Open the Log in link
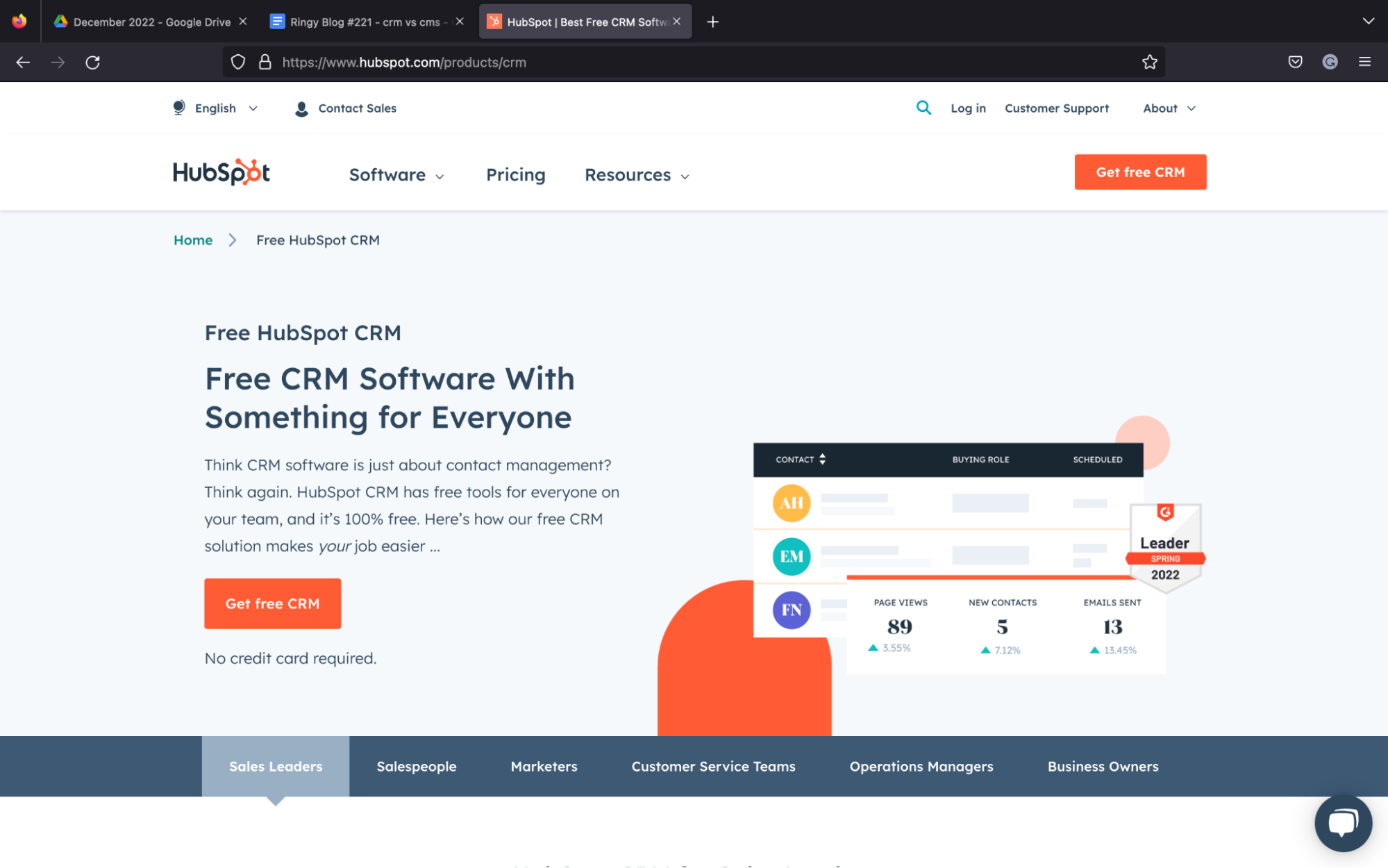 (968, 108)
